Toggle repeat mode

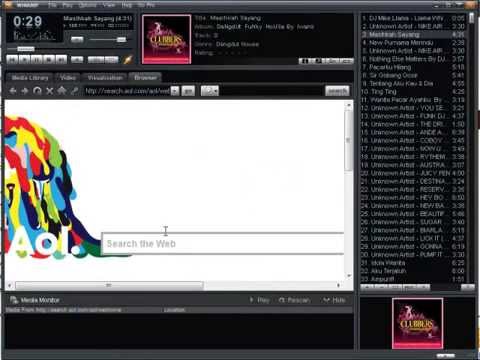(112, 60)
